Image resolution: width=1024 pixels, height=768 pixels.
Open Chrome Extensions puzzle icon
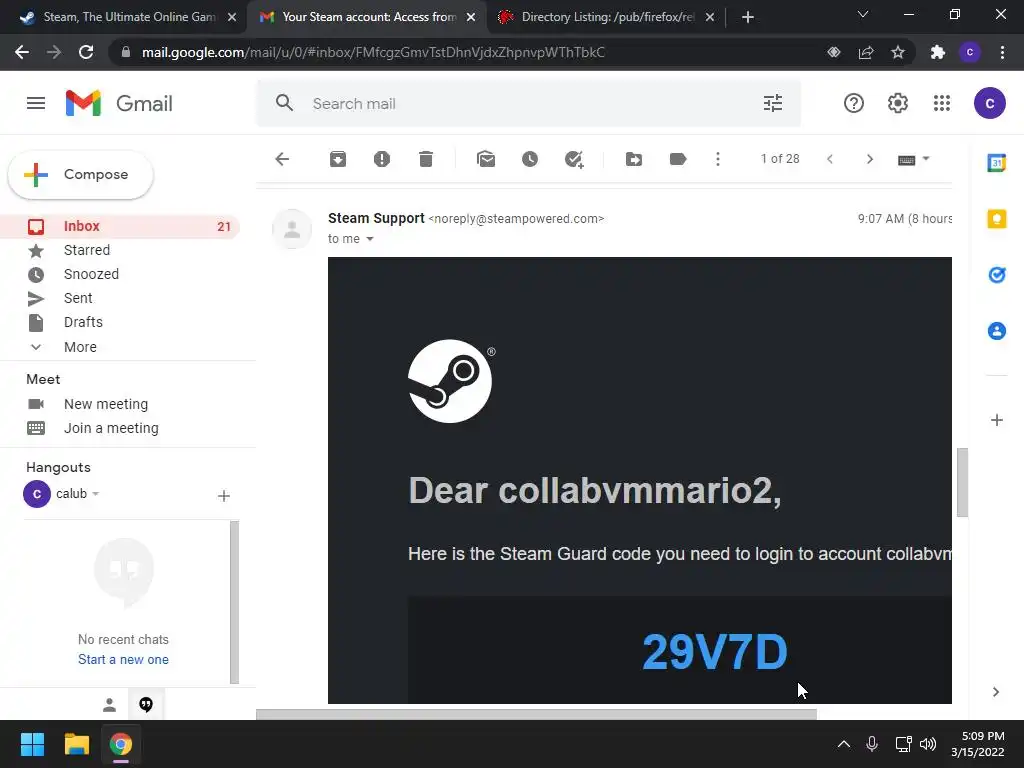tap(938, 52)
